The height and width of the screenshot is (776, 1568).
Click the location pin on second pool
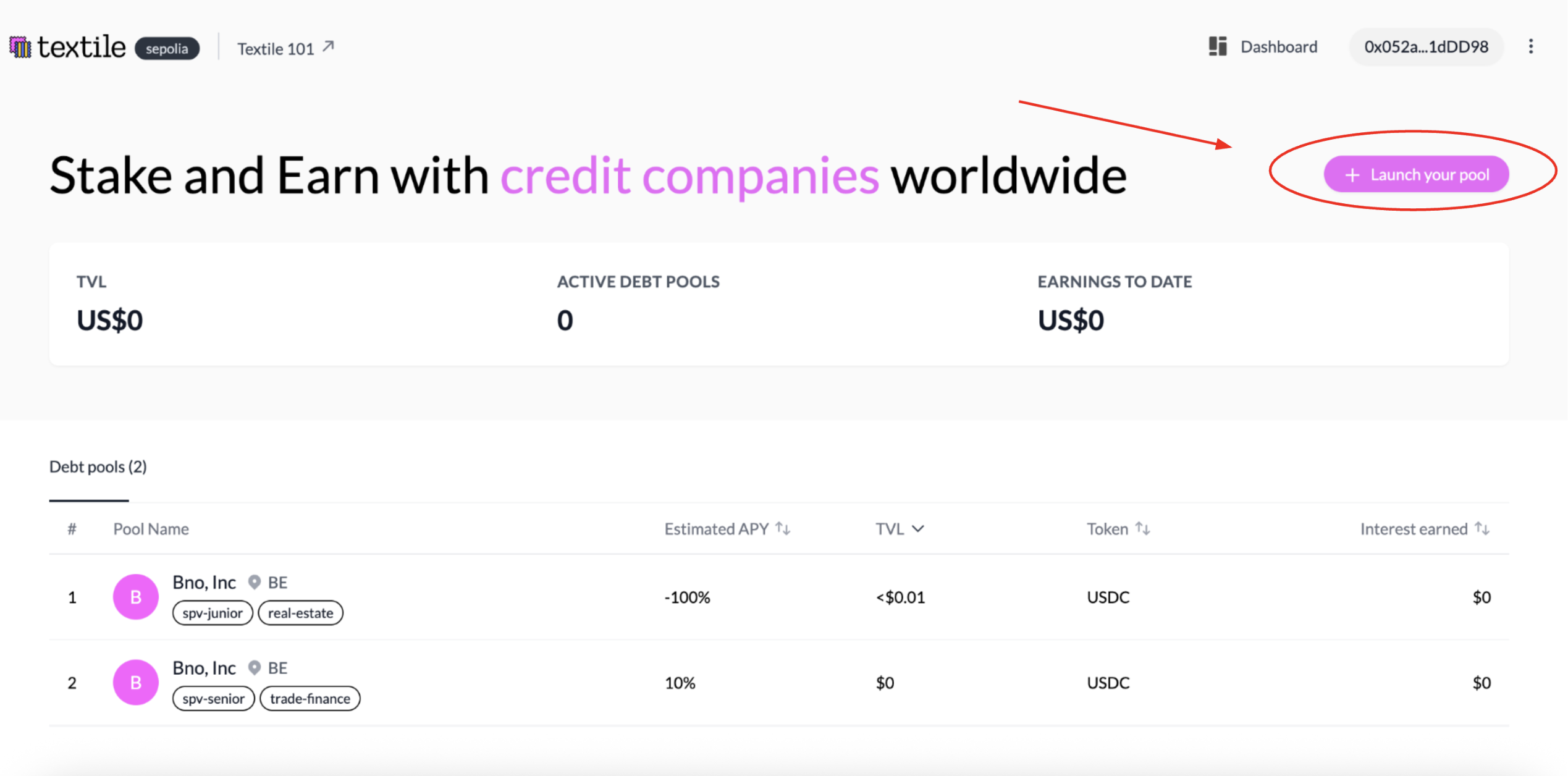(x=254, y=667)
